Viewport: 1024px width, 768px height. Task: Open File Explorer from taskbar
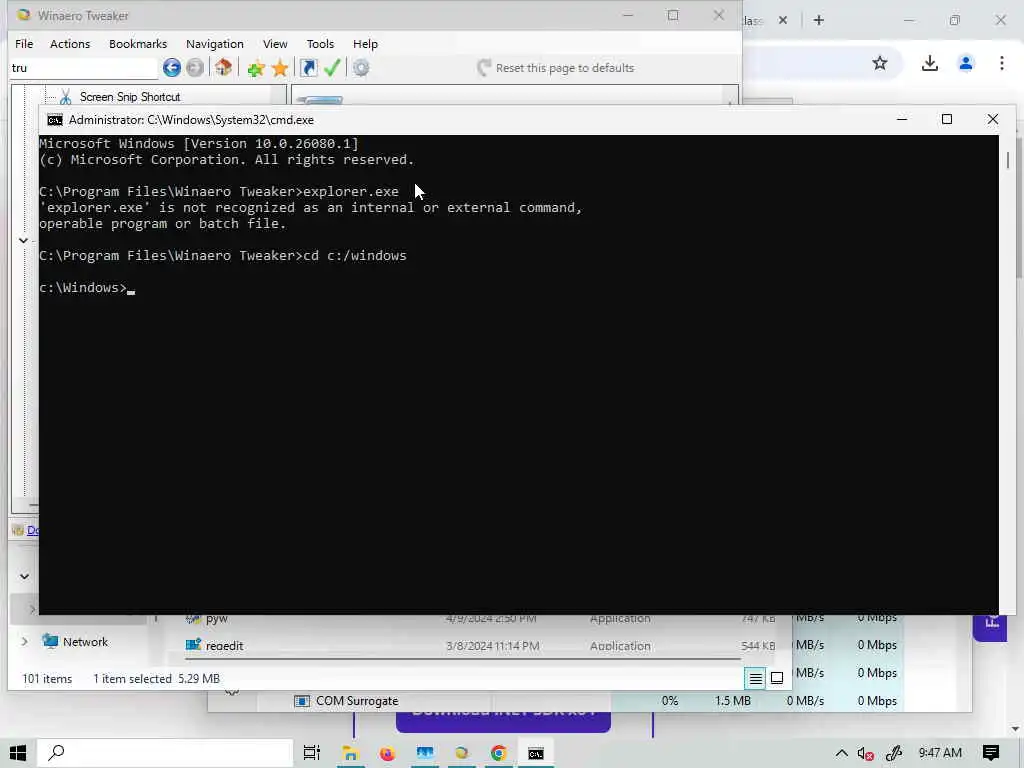pyautogui.click(x=350, y=753)
